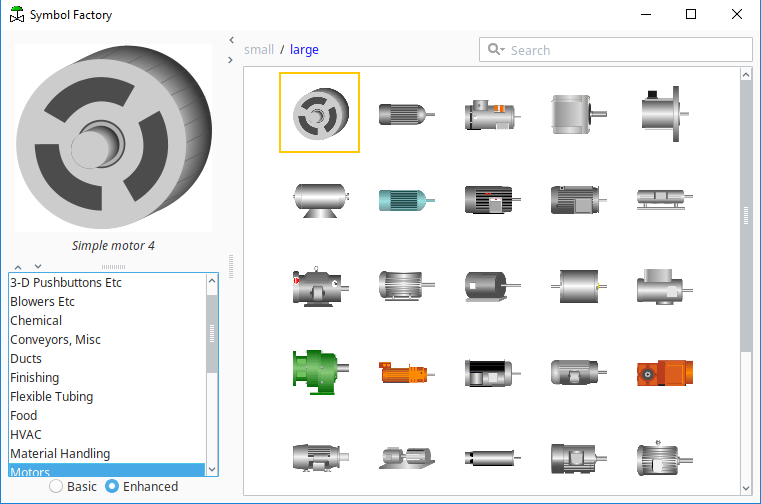
Task: Select the plain light gray box motor
Action: pyautogui.click(x=579, y=115)
